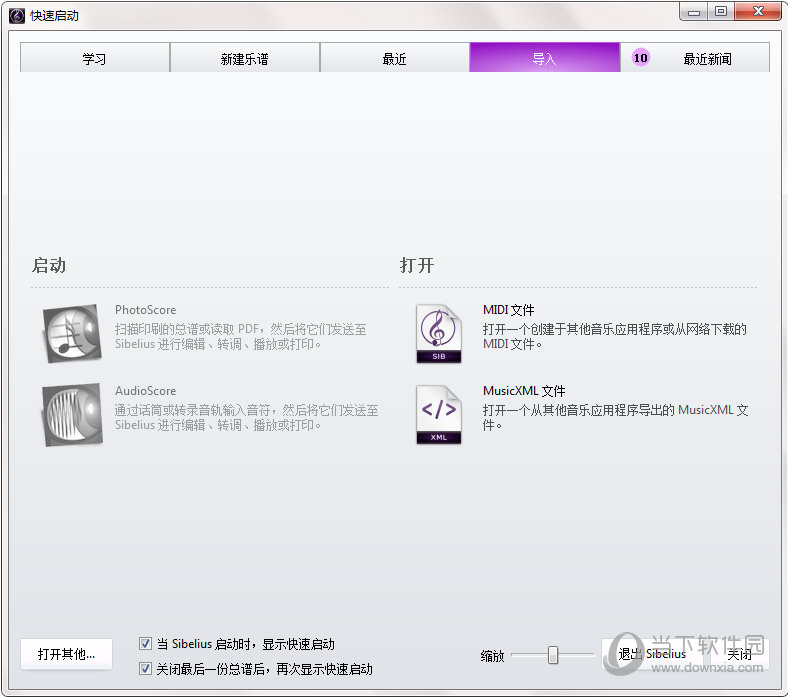This screenshot has height=697, width=788.
Task: Click the 打开其他... button
Action: [66, 654]
